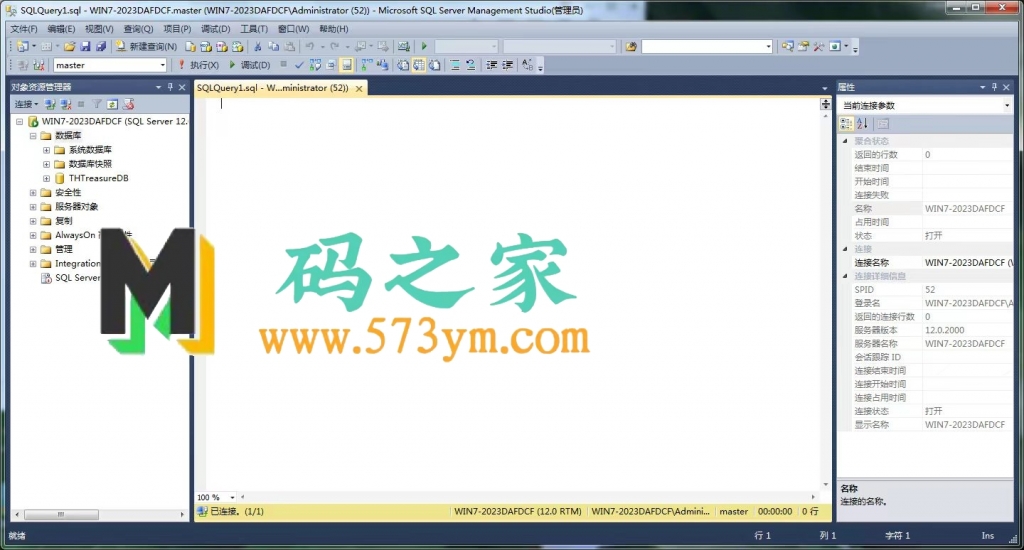Toggle Results to Text output mode

tap(402, 65)
